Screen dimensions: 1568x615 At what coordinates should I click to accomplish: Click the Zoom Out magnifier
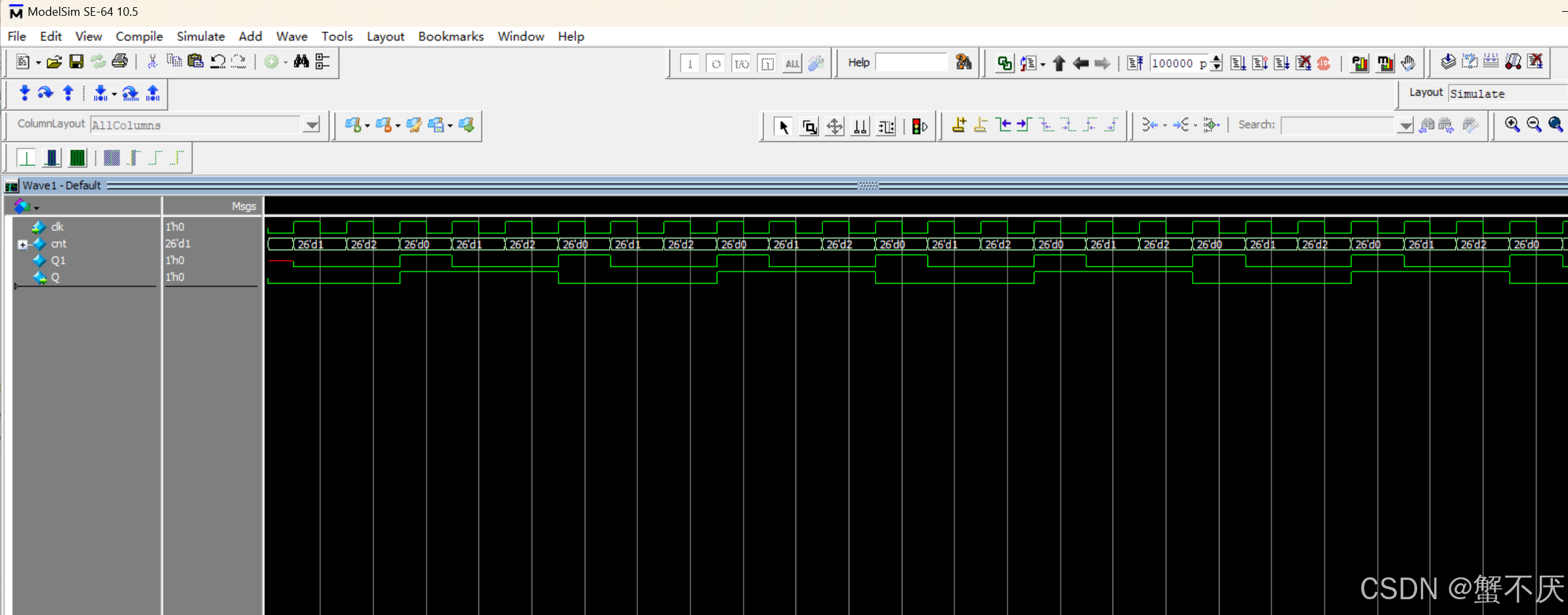click(1534, 124)
